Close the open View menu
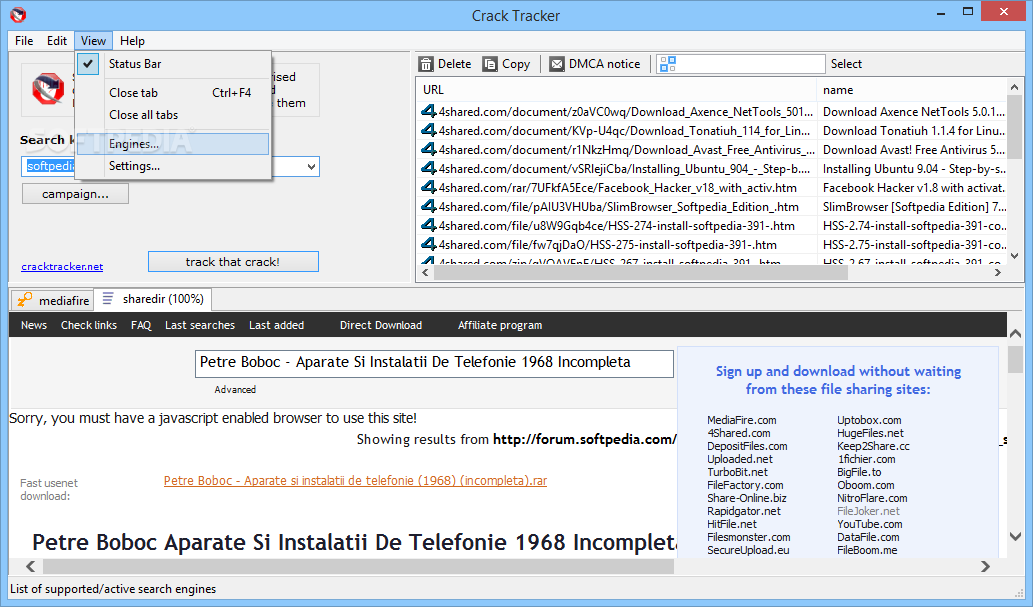The width and height of the screenshot is (1033, 607). click(94, 41)
